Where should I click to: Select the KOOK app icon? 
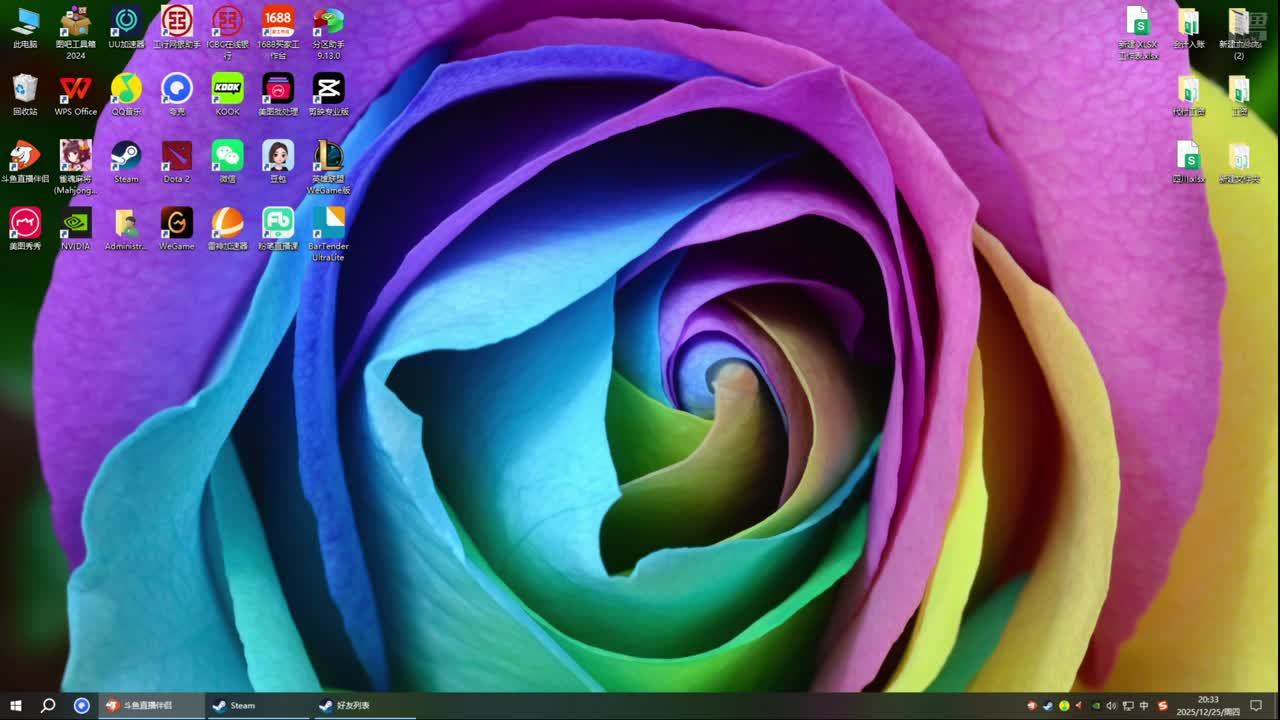227,90
